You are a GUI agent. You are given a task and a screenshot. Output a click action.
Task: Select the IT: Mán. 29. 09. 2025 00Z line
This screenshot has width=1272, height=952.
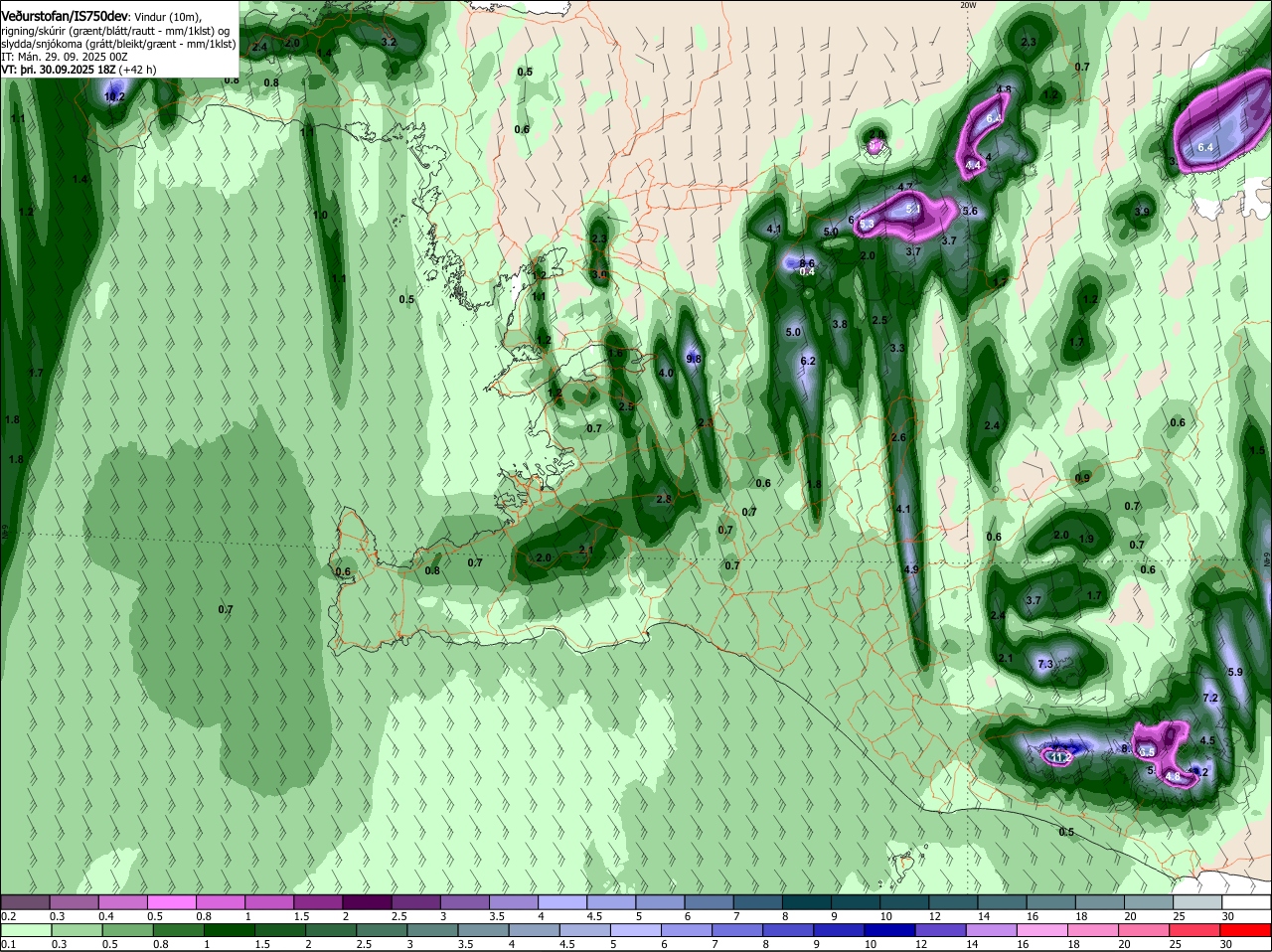pos(64,57)
